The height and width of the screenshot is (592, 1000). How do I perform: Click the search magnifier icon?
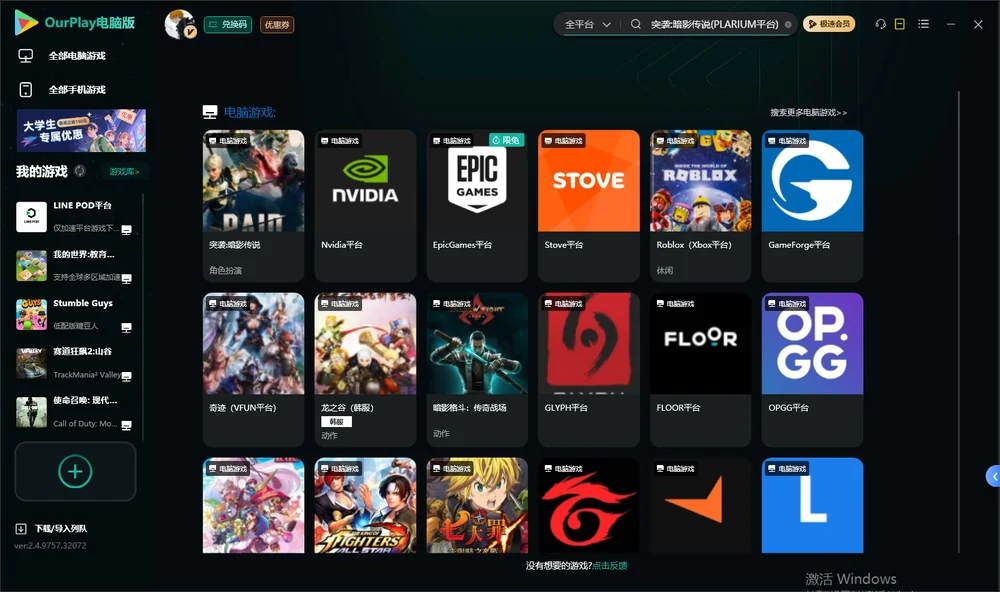636,24
